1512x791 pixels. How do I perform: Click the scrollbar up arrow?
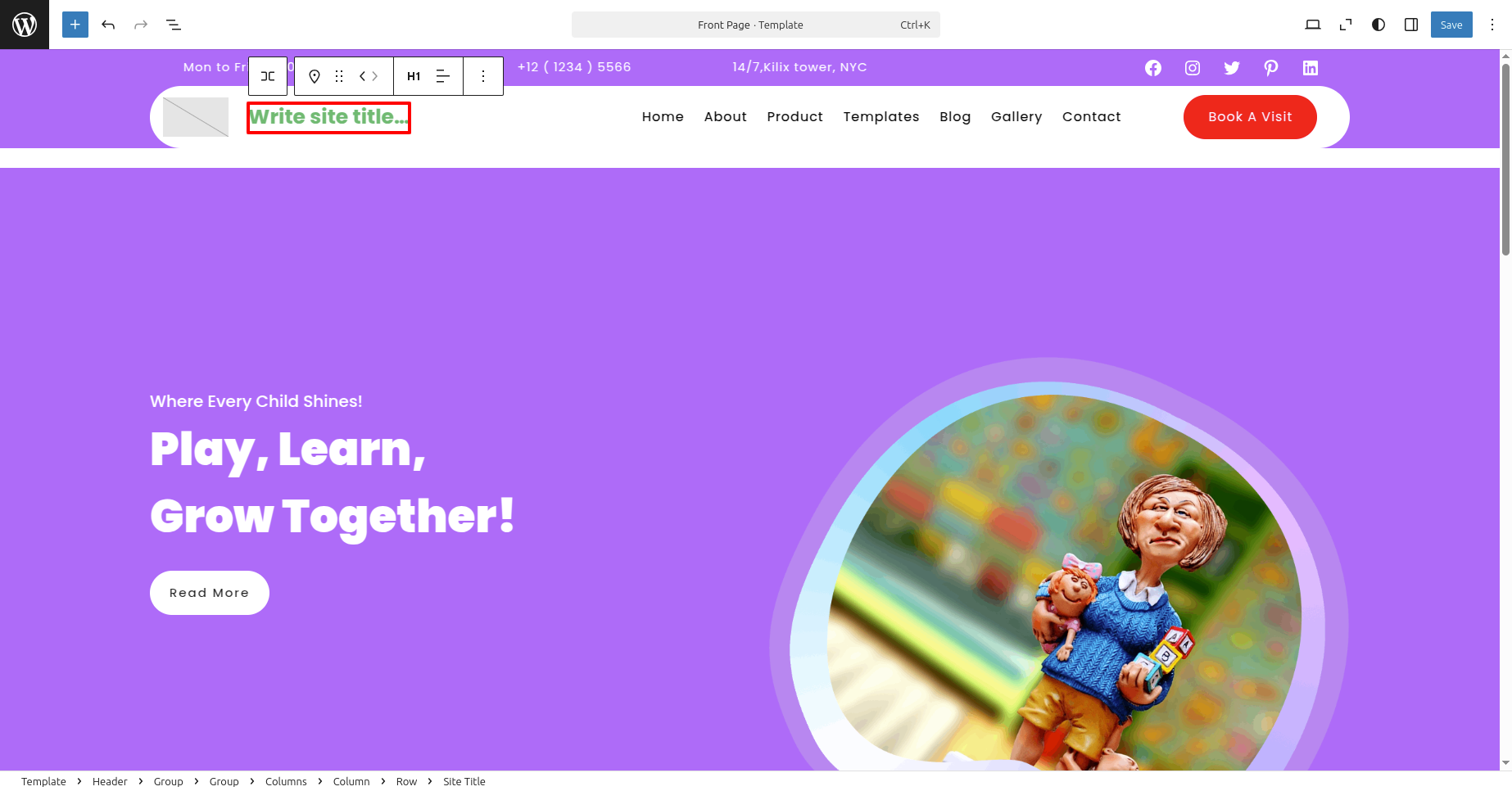pos(1505,56)
